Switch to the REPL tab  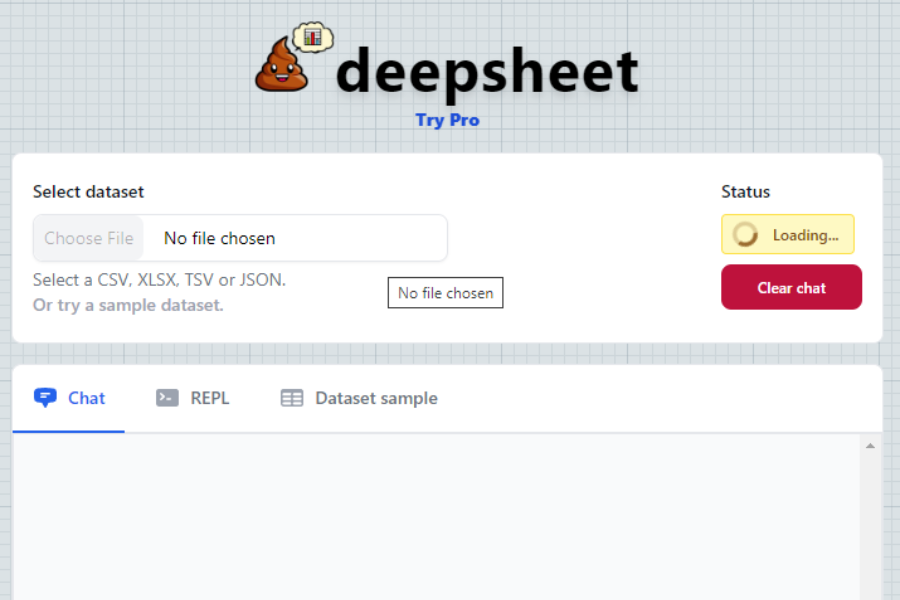coord(192,397)
